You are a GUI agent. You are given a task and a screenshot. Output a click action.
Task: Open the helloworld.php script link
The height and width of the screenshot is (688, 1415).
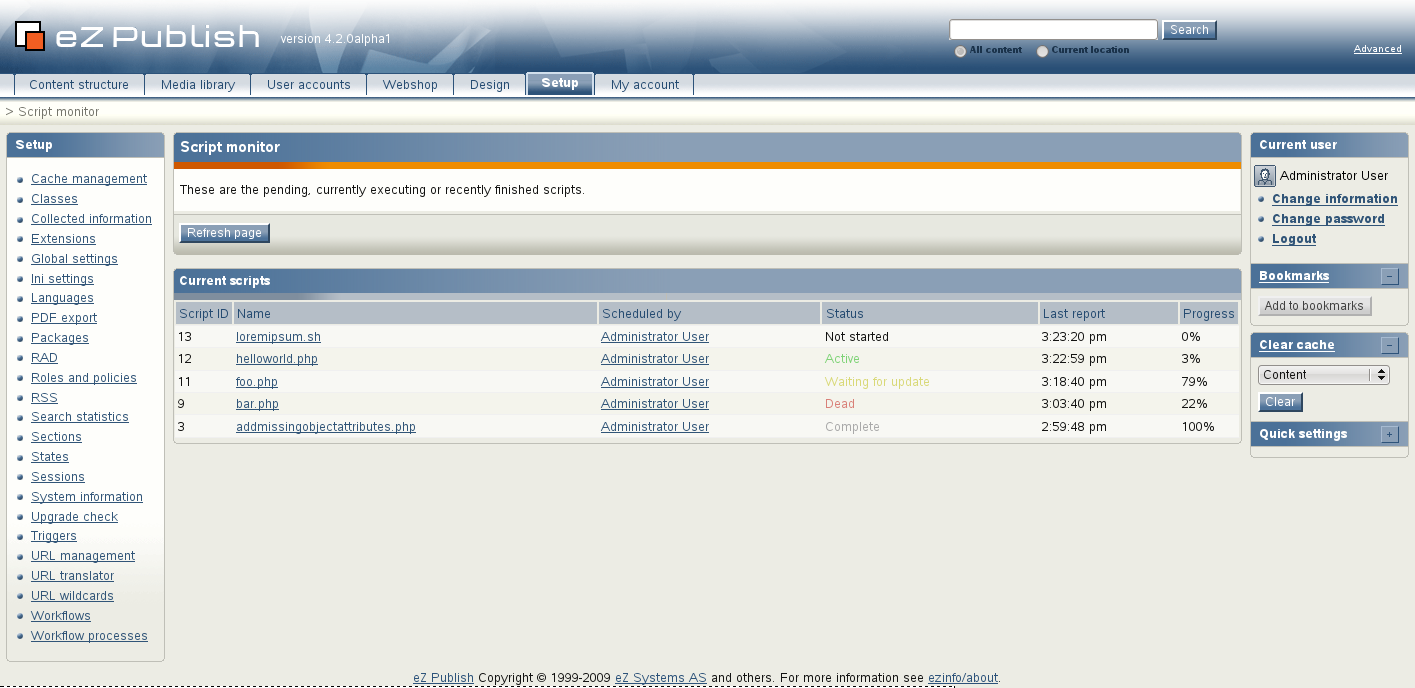(x=277, y=359)
